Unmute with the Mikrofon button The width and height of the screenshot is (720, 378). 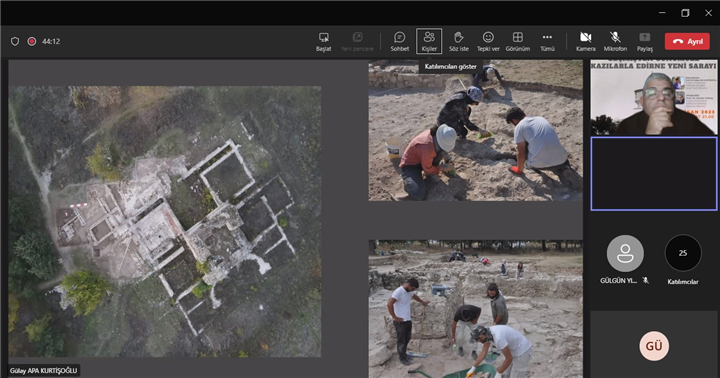tap(615, 41)
